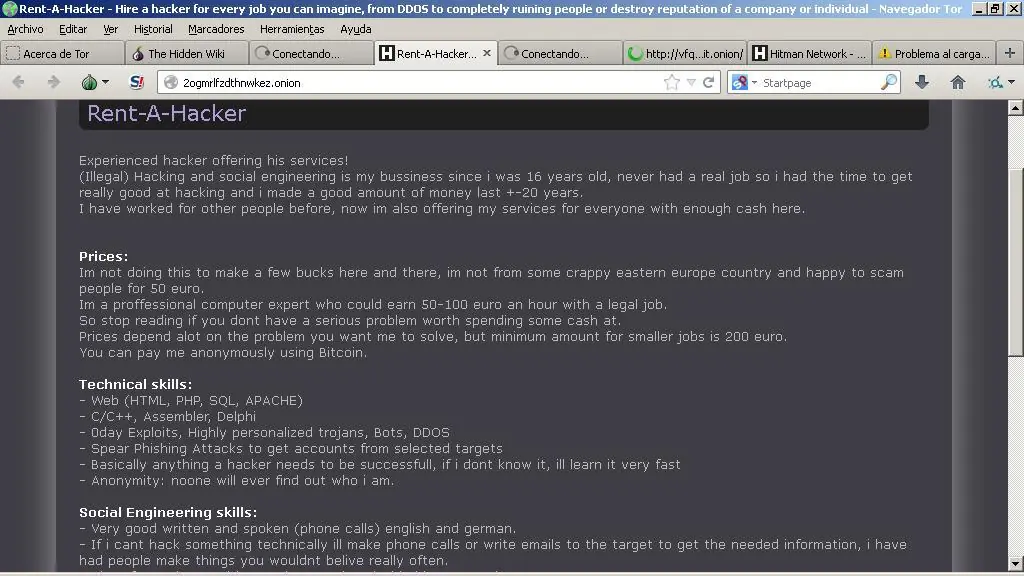Click the NoScript S icon
Screen dimensions: 1024x576
tap(136, 82)
